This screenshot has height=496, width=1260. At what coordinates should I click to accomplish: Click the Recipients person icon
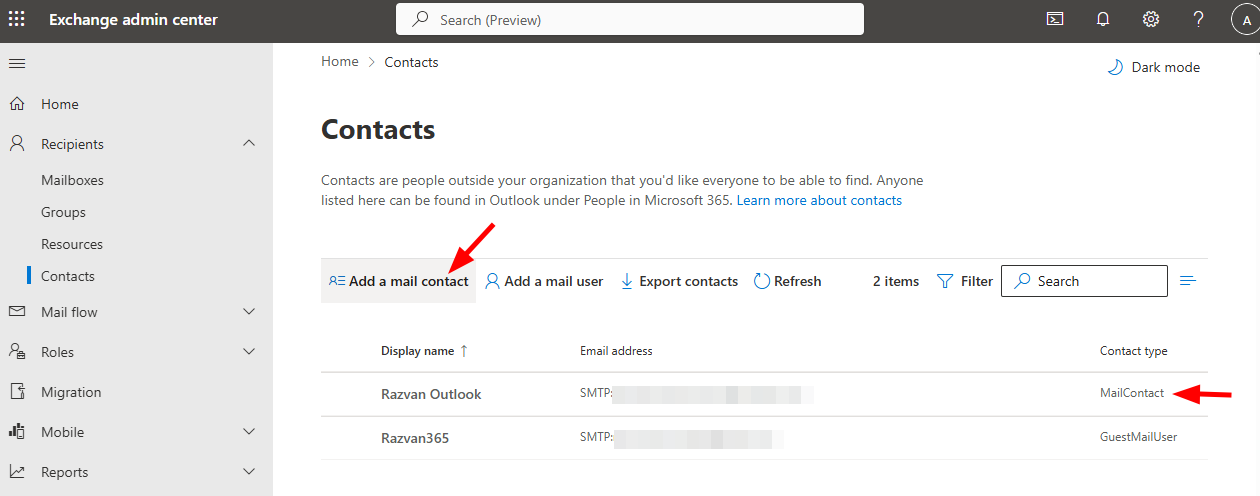[17, 144]
